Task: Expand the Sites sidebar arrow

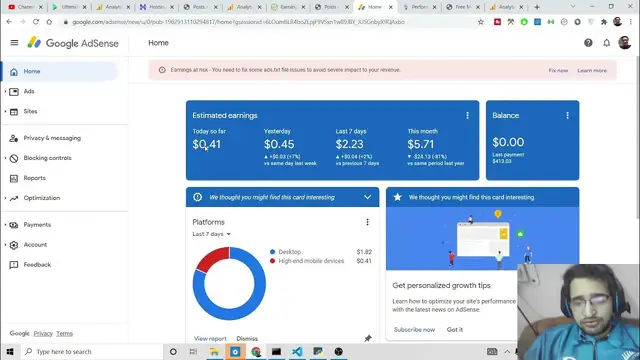Action: (5, 111)
